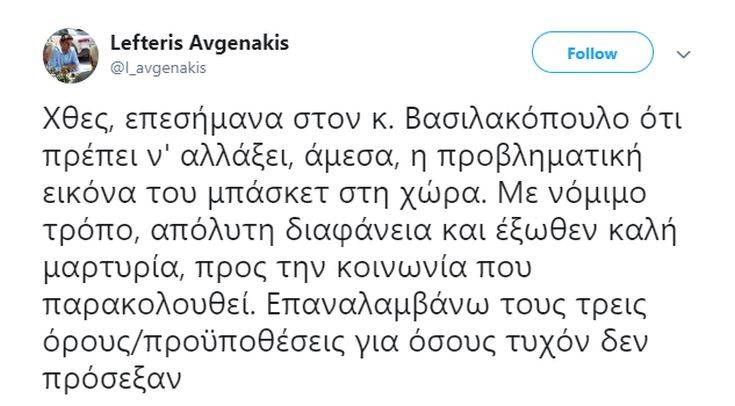Image resolution: width=735 pixels, height=406 pixels.
Task: Open the Lefteris Avgenakis display name link
Action: coord(188,45)
